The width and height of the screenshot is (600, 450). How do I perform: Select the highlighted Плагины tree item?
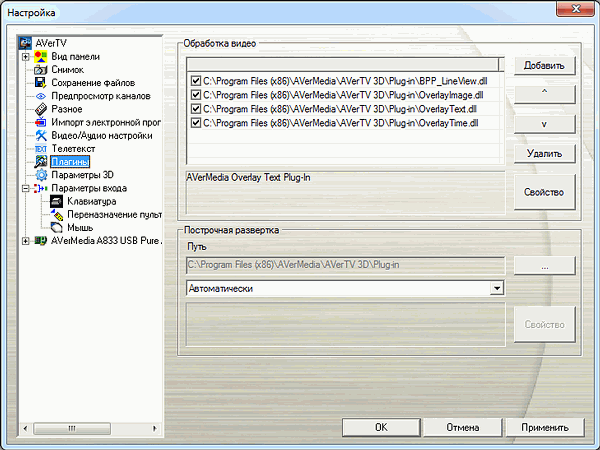click(70, 161)
